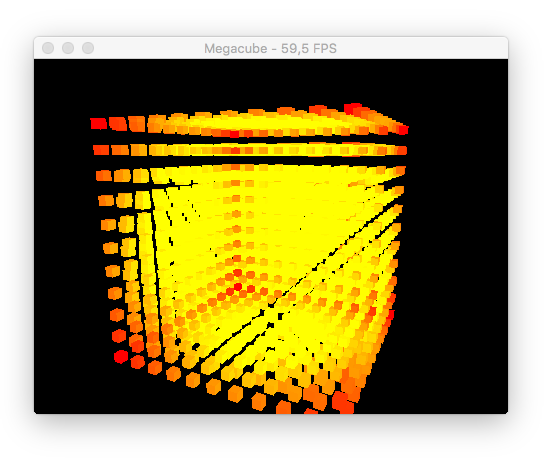
Task: Select the red cube on the right edge
Action: point(391,314)
